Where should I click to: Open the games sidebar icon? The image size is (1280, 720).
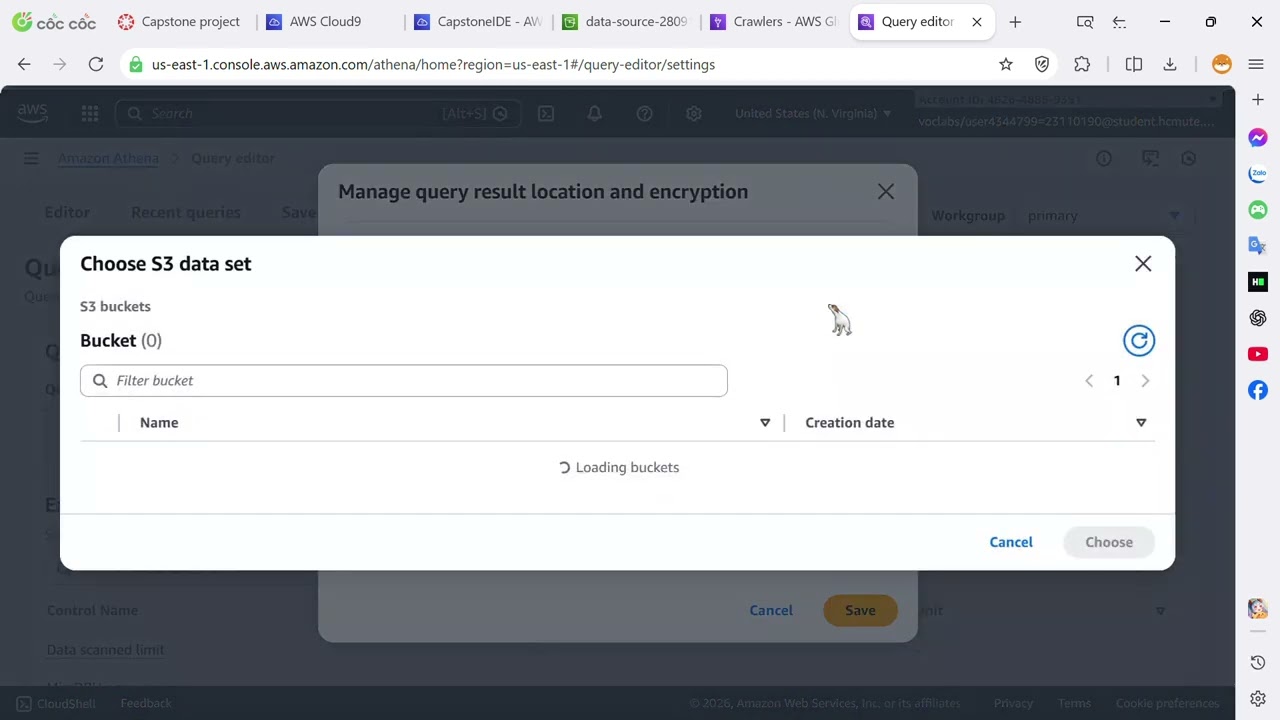(x=1258, y=210)
